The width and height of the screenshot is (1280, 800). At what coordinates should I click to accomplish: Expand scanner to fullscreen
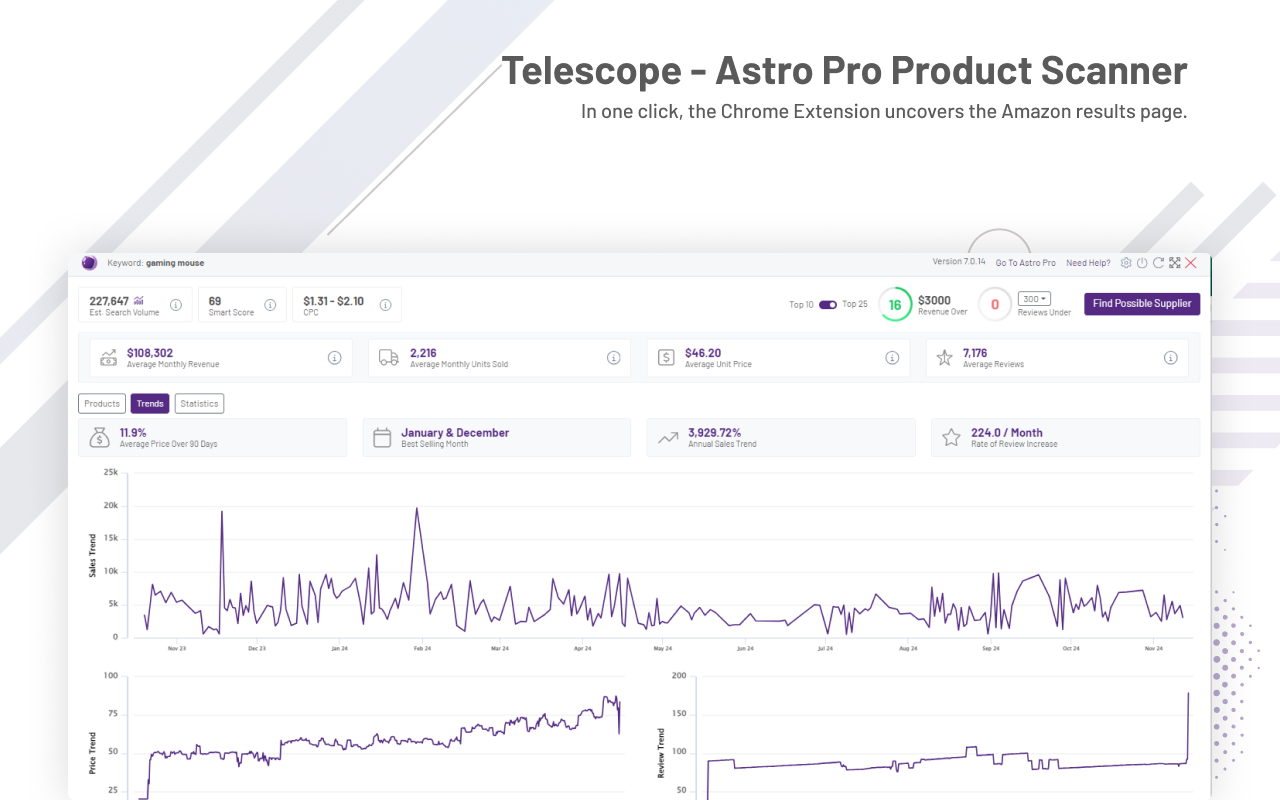coord(1174,263)
